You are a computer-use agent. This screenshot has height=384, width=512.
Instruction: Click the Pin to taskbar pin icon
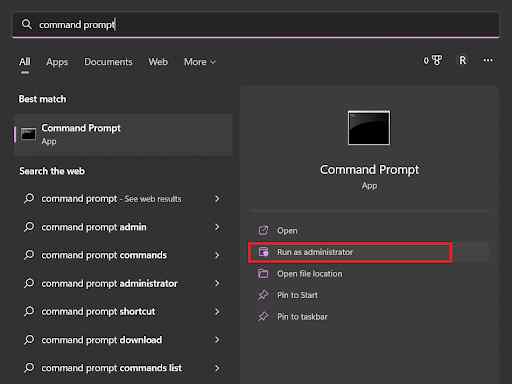click(x=263, y=317)
